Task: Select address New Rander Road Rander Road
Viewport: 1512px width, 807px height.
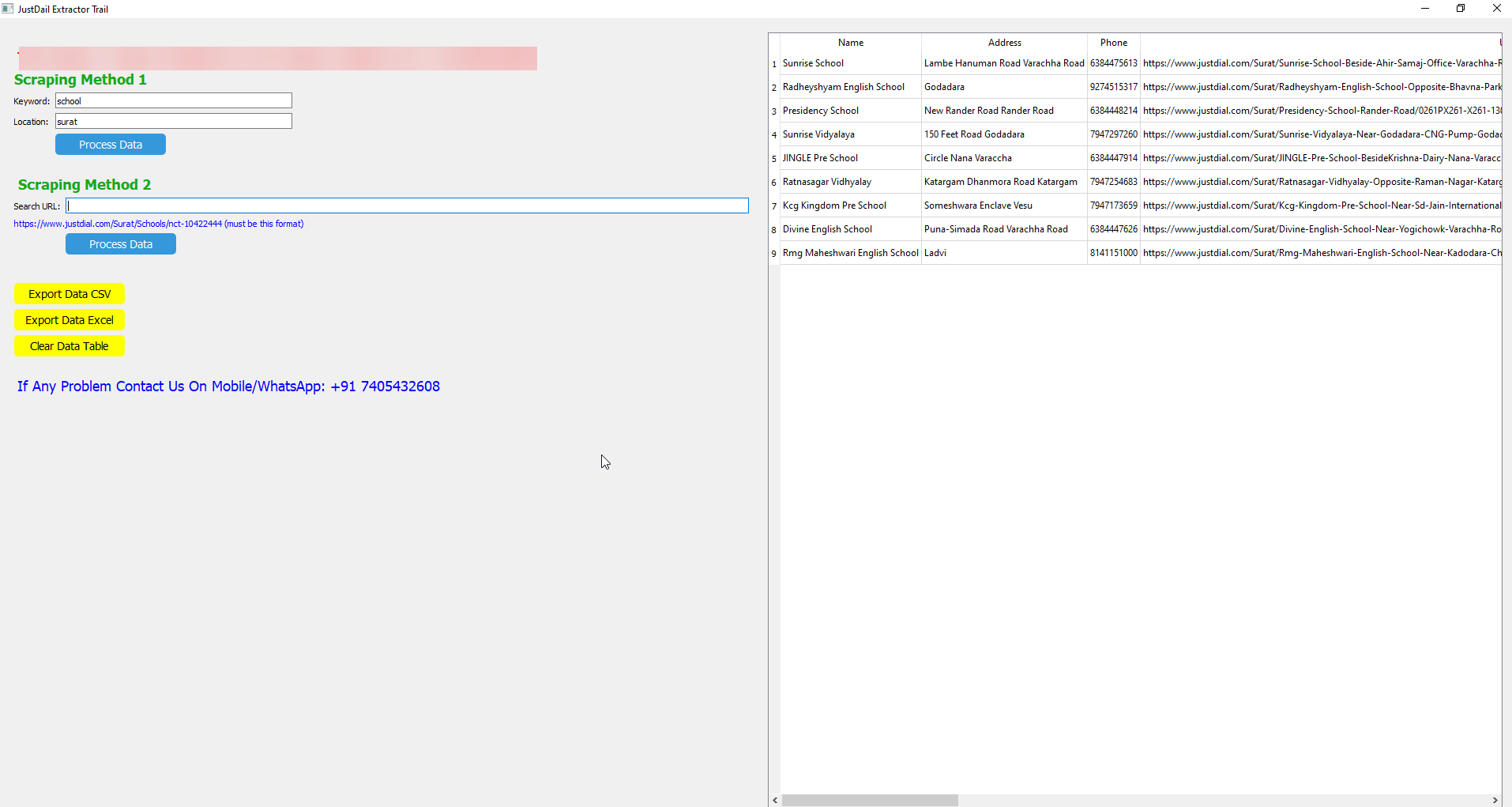Action: pos(1005,111)
